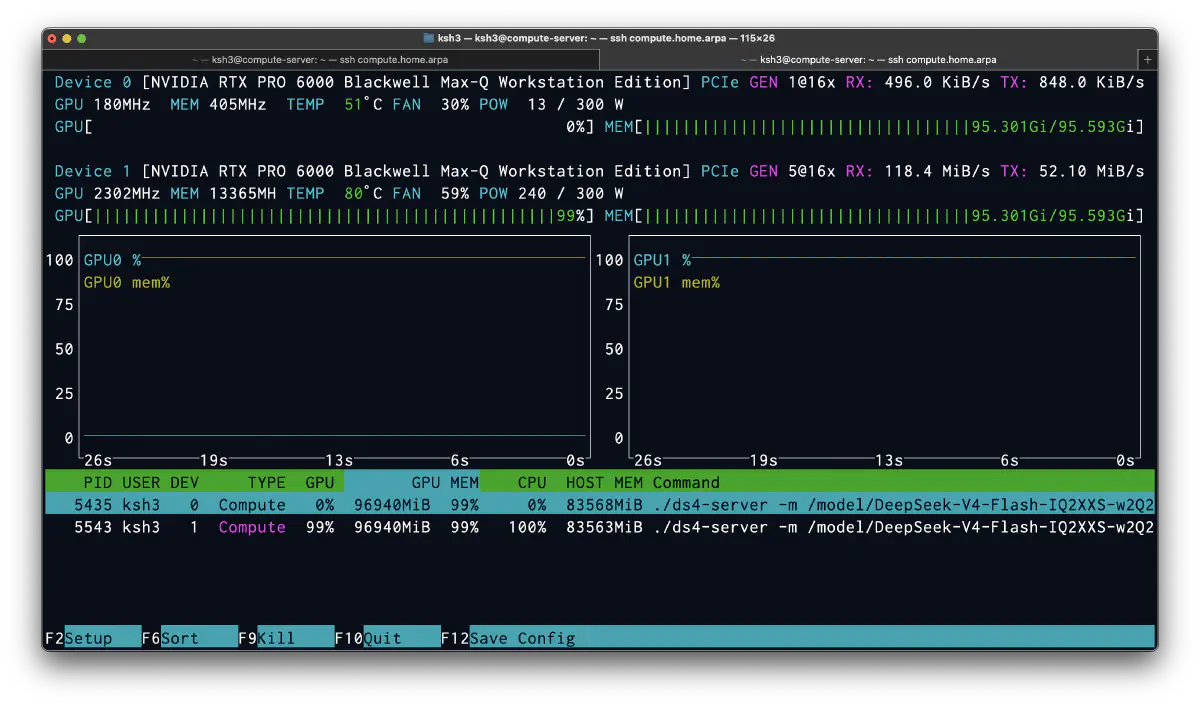
Task: Click Device 1 clock value 2302MHz
Action: pyautogui.click(x=127, y=193)
